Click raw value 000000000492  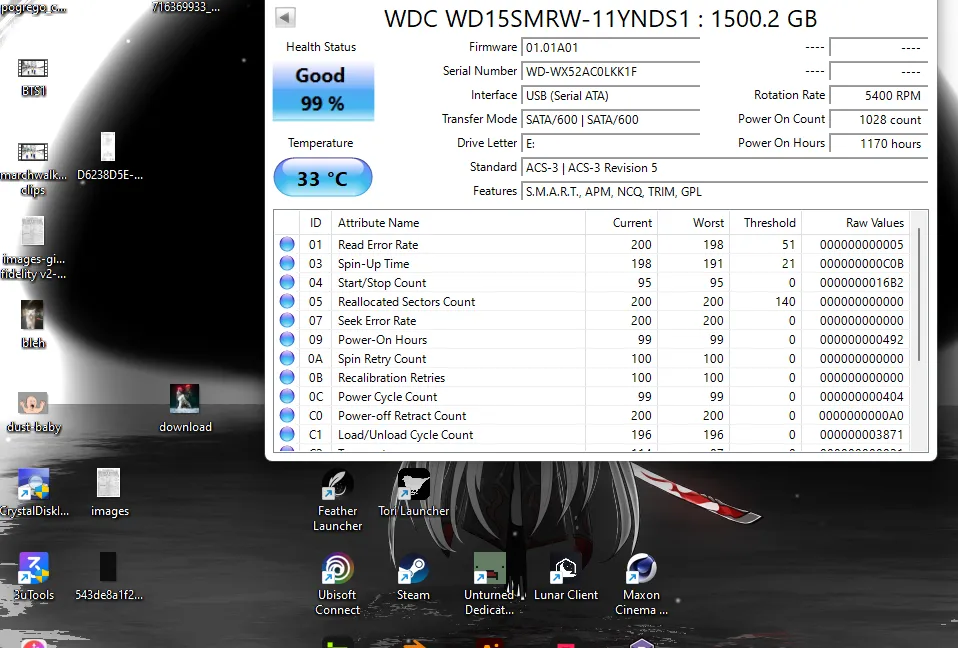(861, 340)
